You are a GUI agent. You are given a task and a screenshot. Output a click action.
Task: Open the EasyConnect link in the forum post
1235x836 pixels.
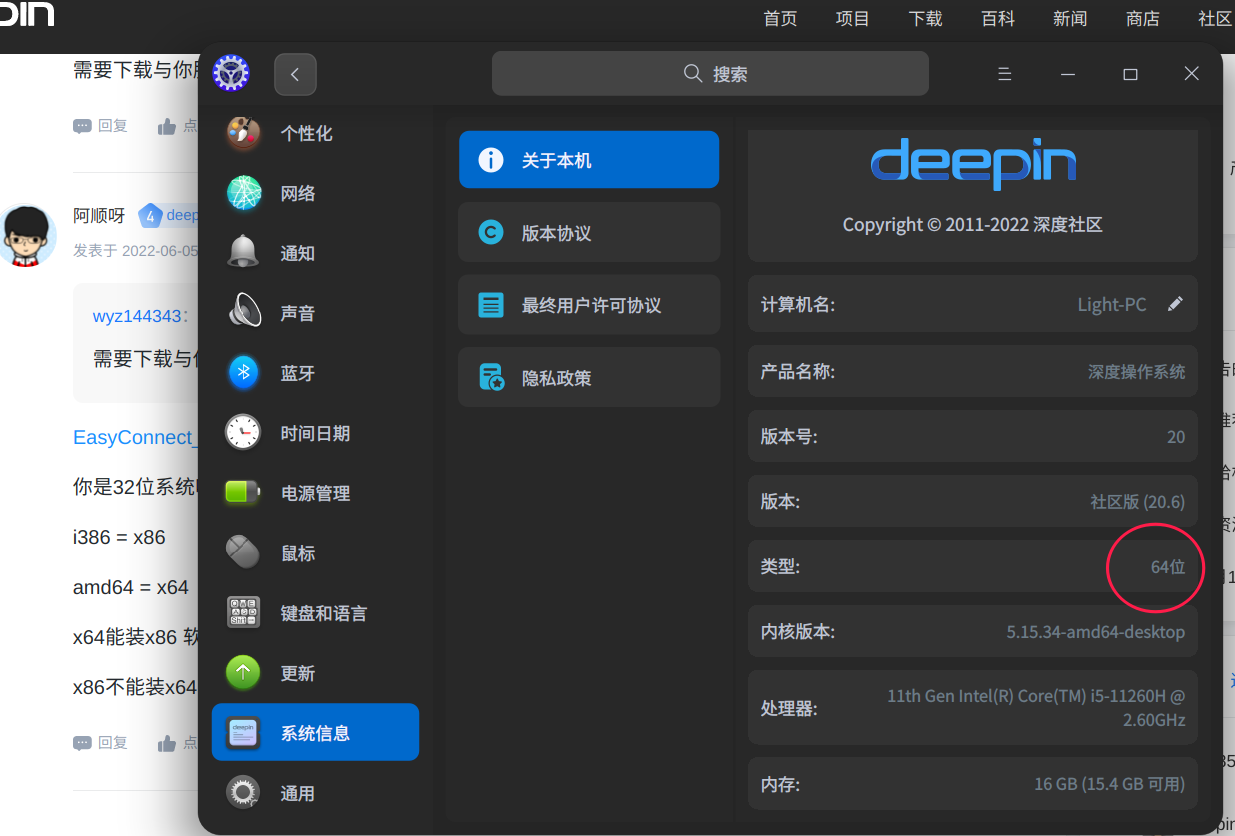click(131, 437)
